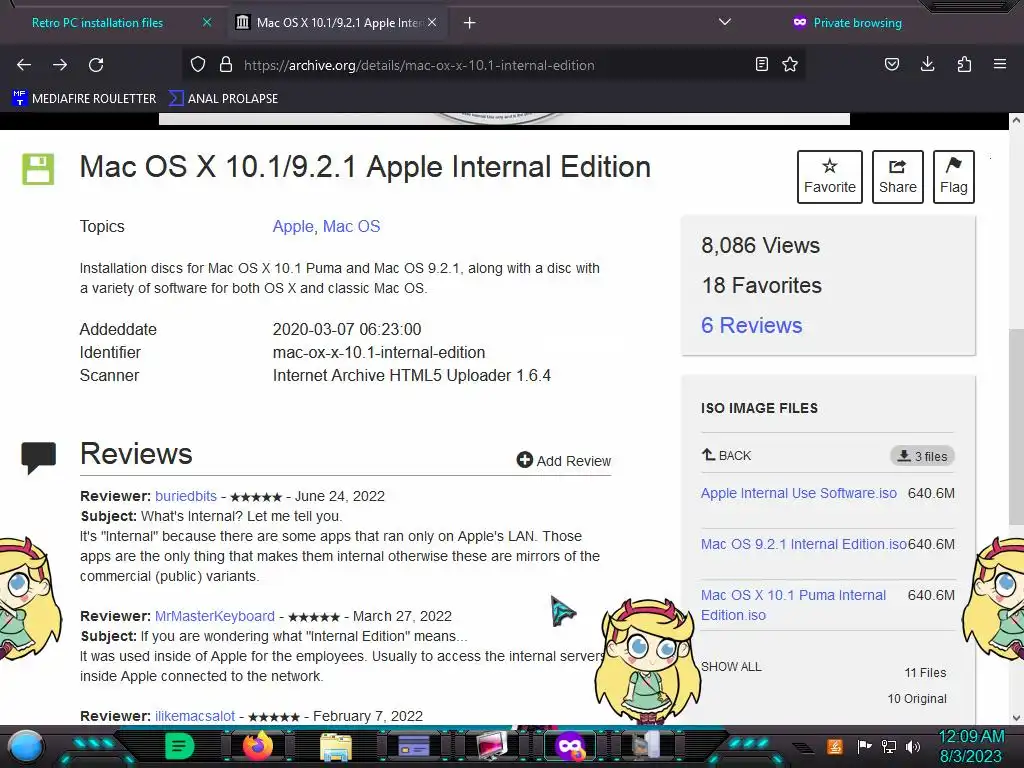Download Apple Internal Use Software.iso
This screenshot has width=1024, height=768.
[799, 493]
